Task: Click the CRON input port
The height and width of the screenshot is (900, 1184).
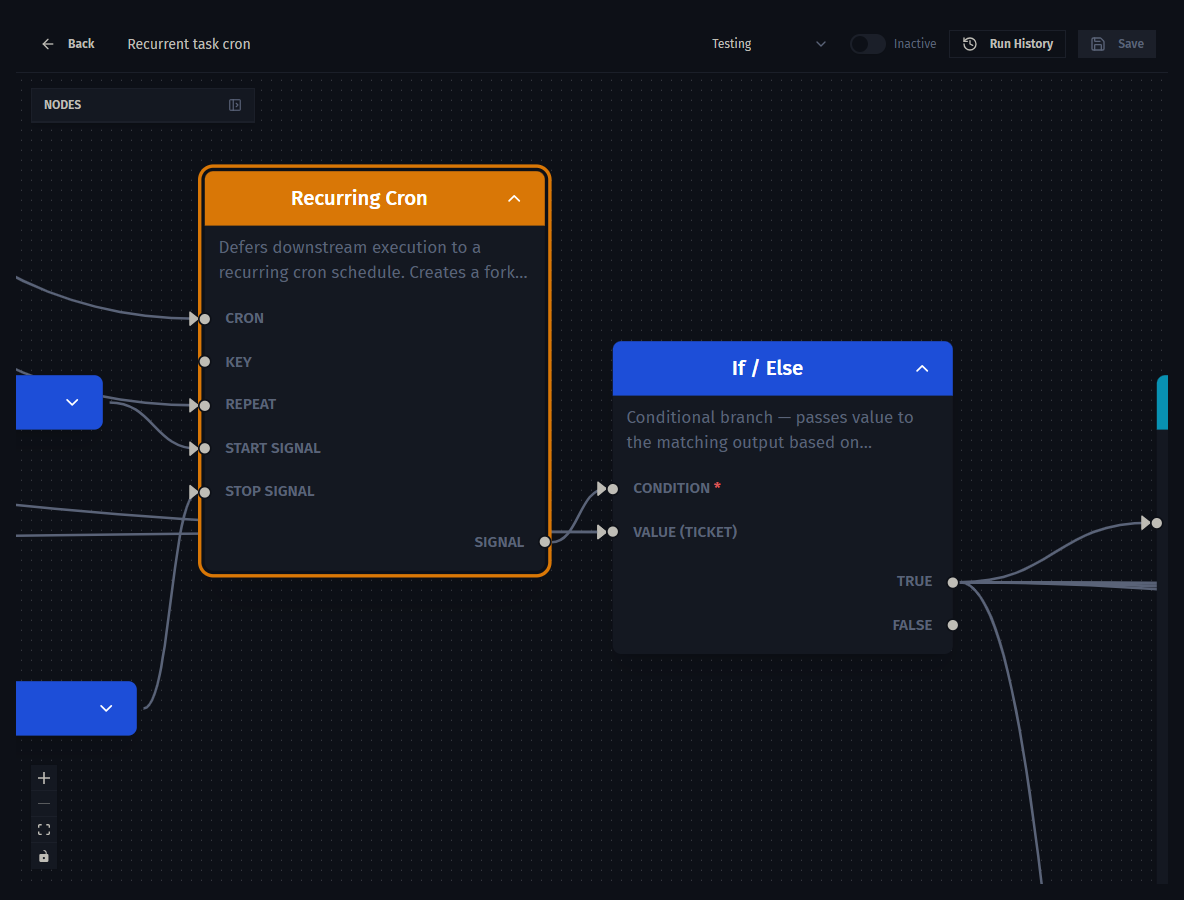Action: click(205, 319)
